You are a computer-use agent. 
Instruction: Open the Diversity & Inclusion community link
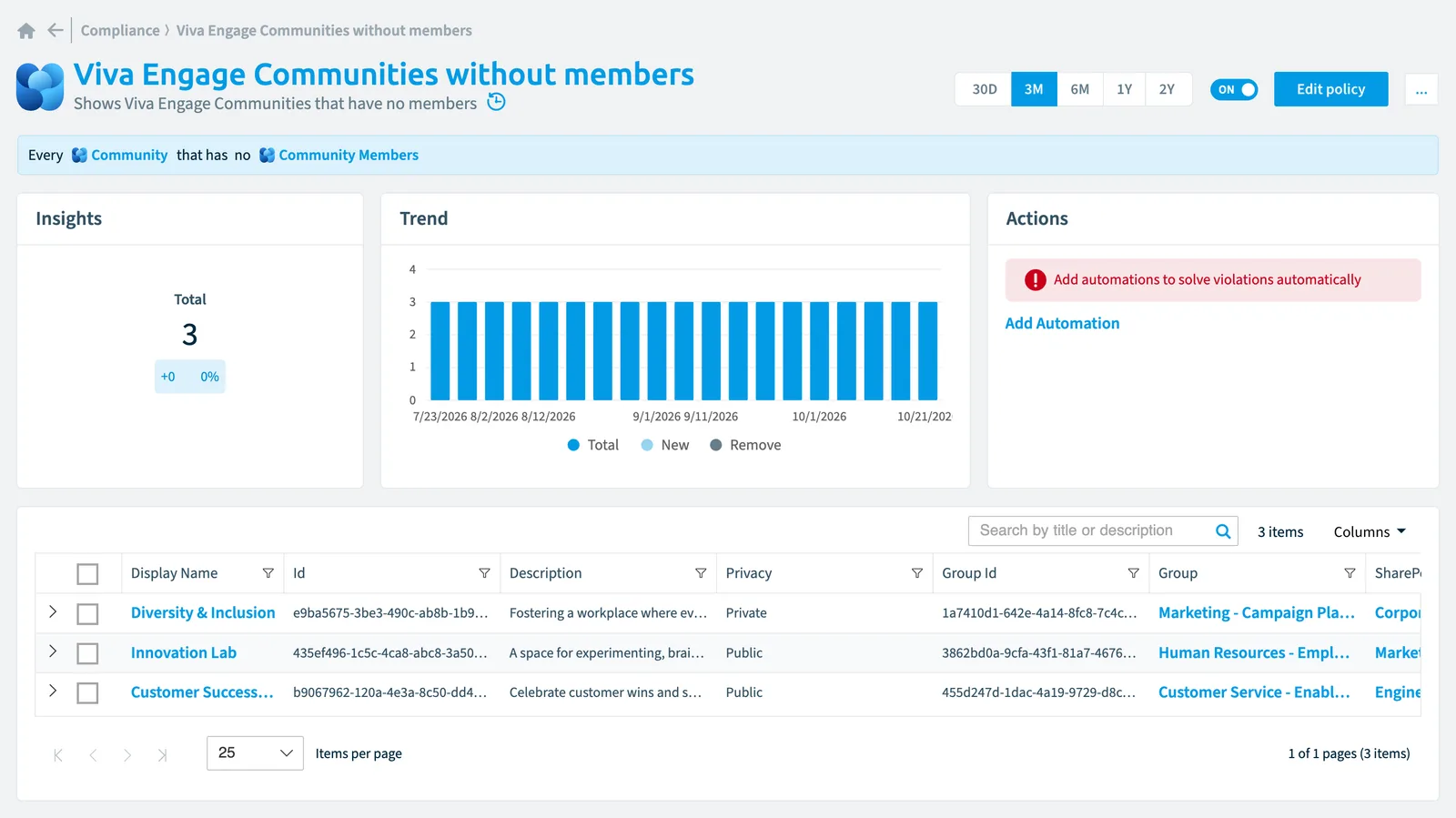[203, 613]
